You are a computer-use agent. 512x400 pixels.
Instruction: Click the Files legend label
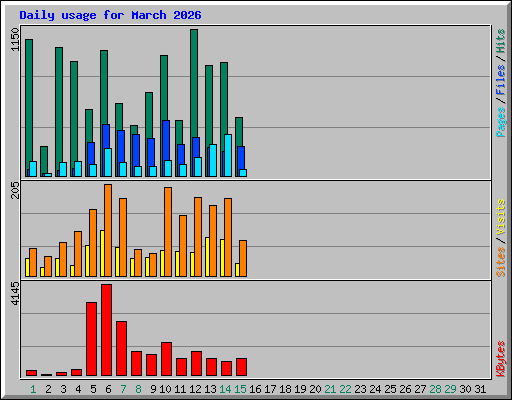click(x=500, y=80)
